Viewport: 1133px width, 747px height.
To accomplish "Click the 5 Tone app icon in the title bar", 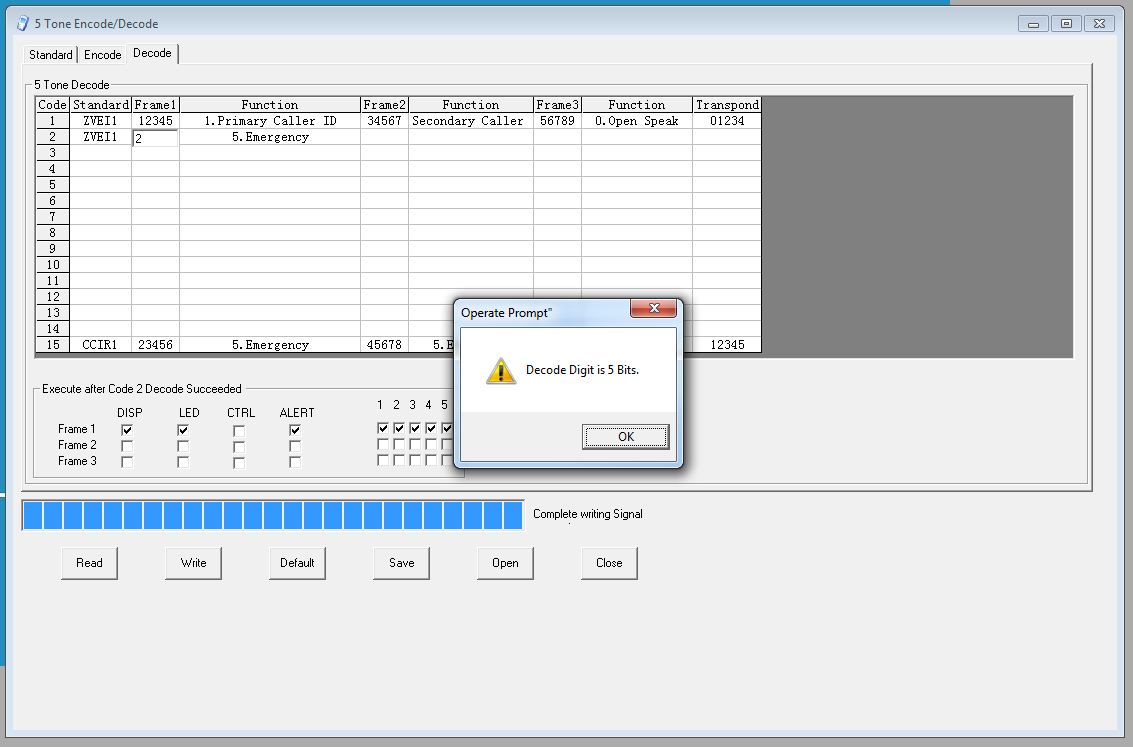I will pyautogui.click(x=22, y=23).
